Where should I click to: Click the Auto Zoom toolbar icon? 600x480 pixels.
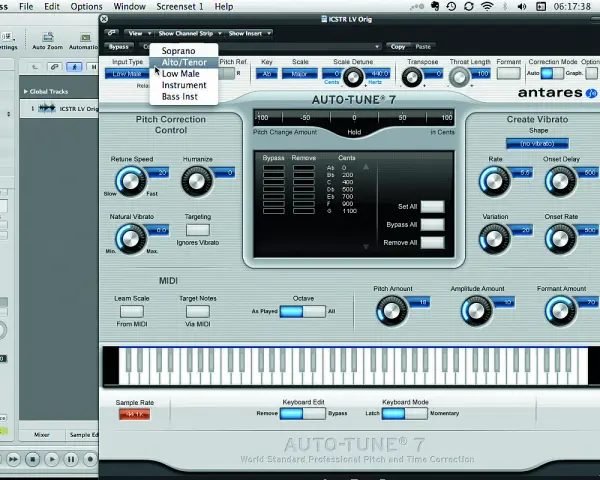(x=48, y=38)
